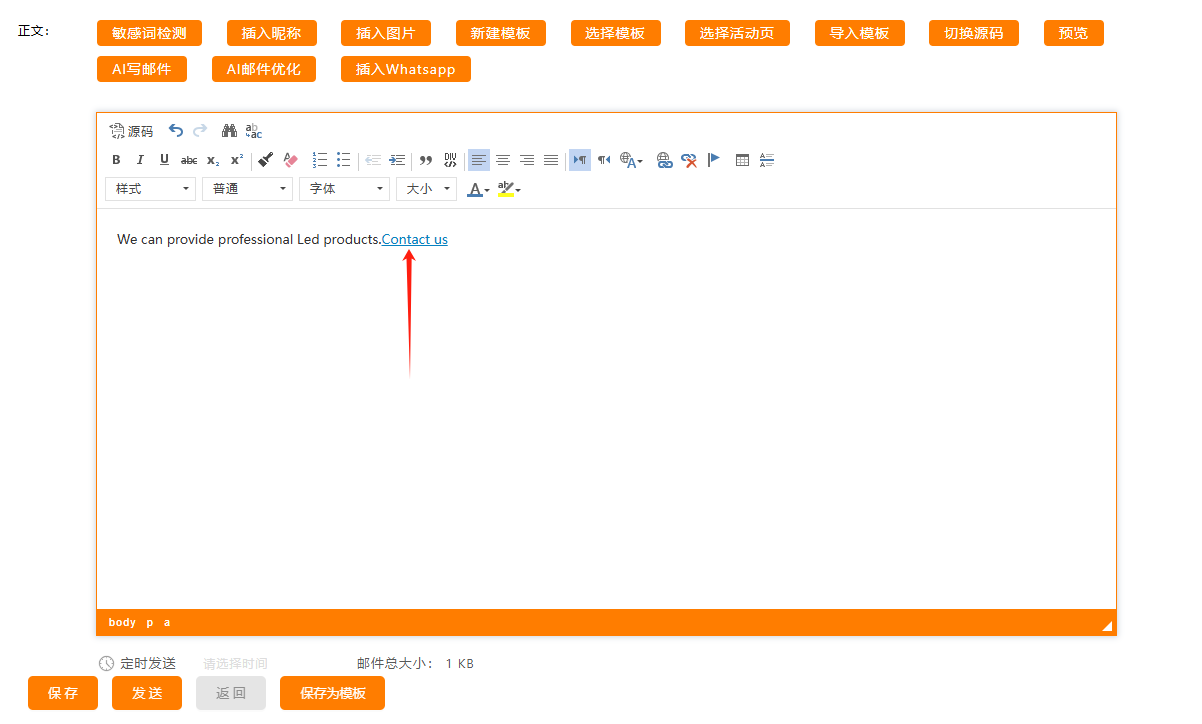Click the 请选择时间 time field
1202x724 pixels.
(235, 663)
